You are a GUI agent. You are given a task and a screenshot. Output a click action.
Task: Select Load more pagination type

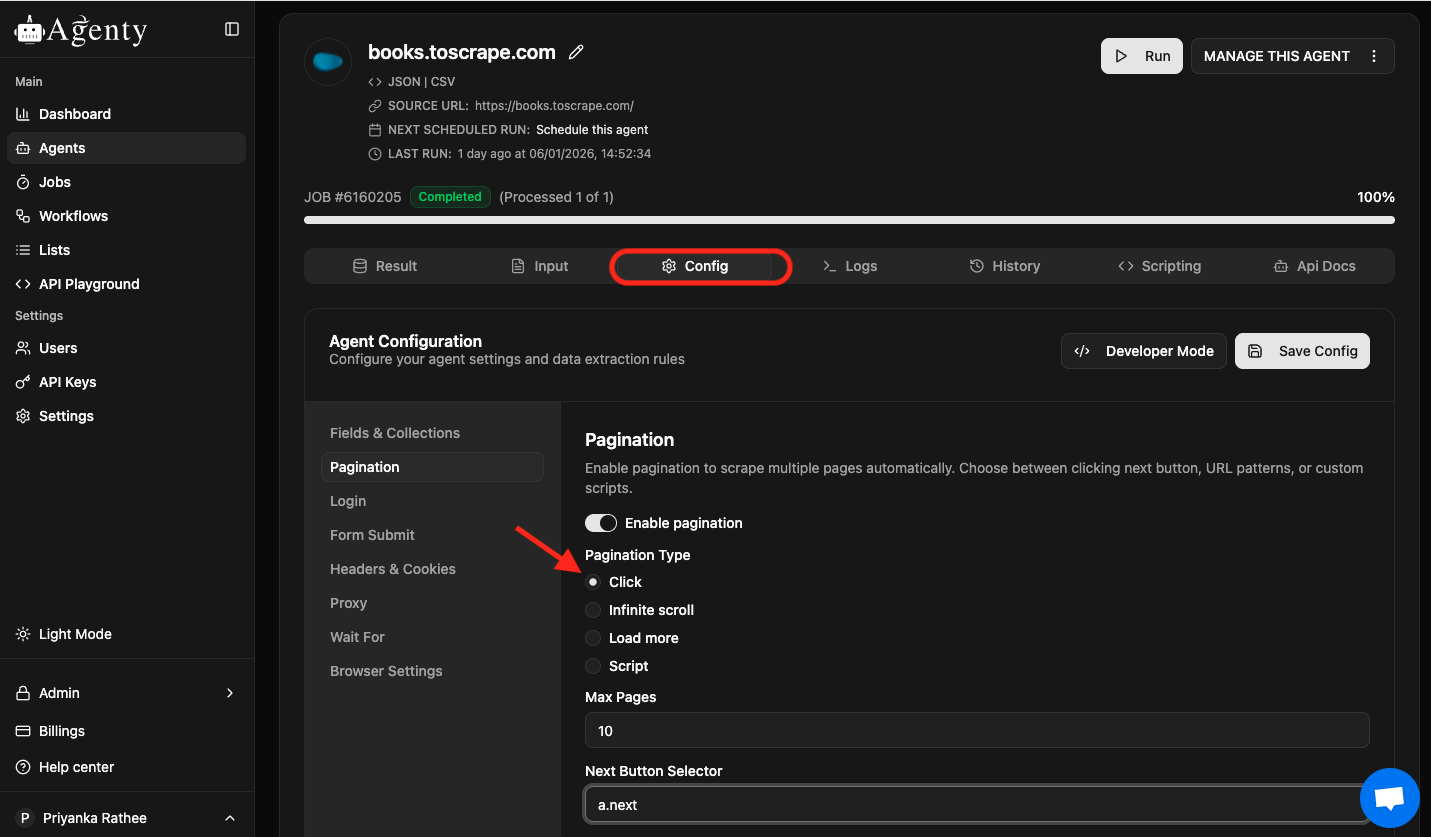[593, 638]
